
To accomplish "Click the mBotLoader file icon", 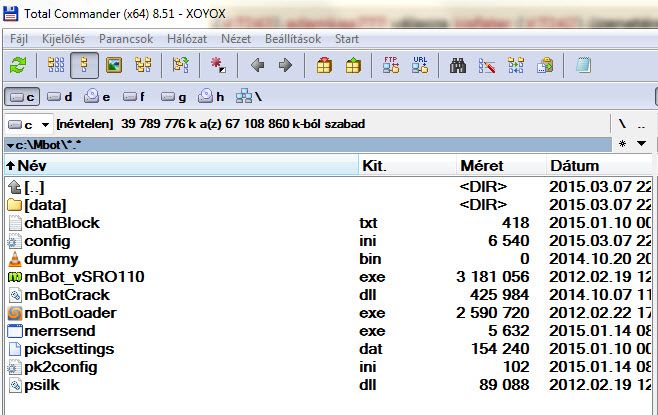I will pos(15,313).
